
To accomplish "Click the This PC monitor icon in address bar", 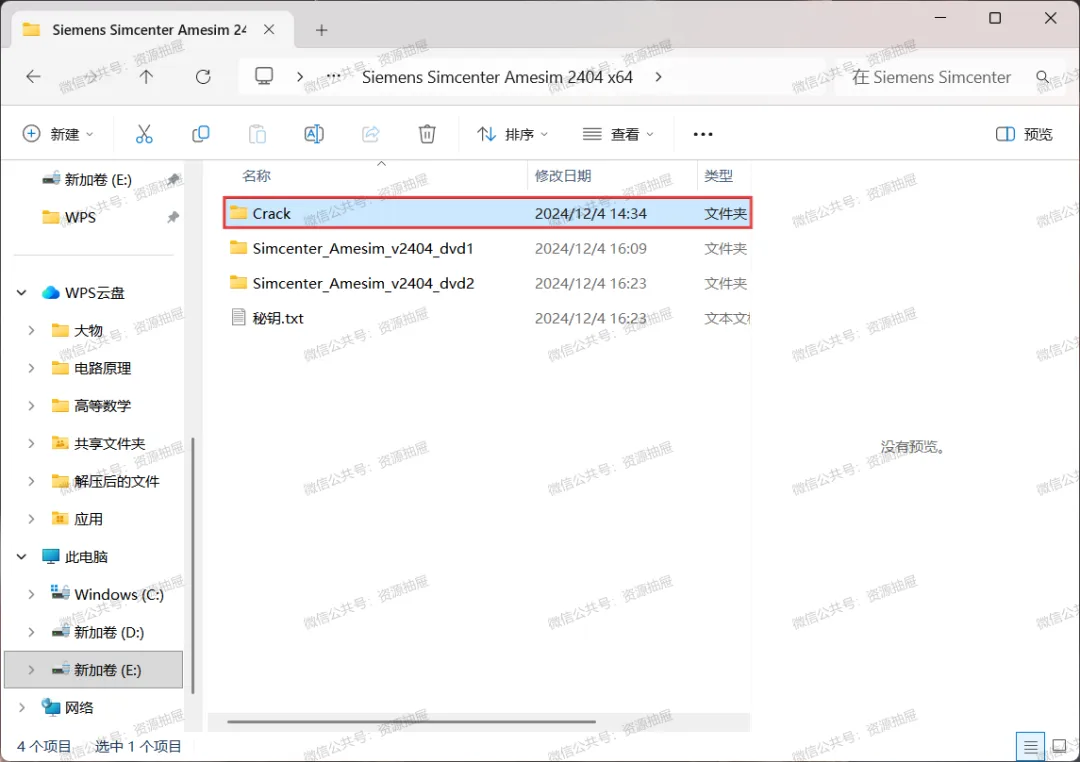I will (x=264, y=76).
